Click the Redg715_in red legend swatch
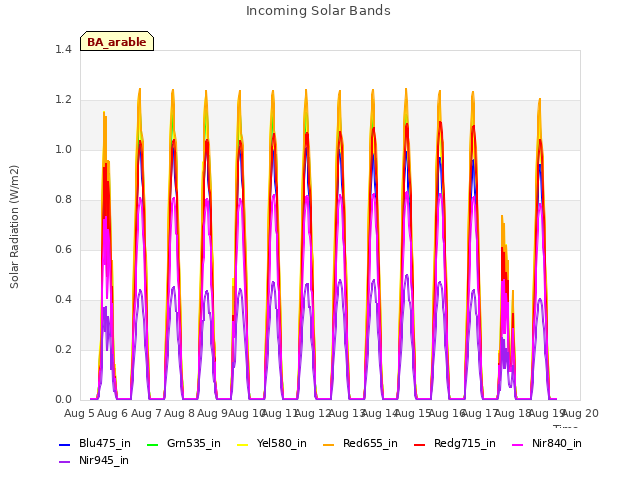Image resolution: width=640 pixels, height=480 pixels. tap(420, 444)
